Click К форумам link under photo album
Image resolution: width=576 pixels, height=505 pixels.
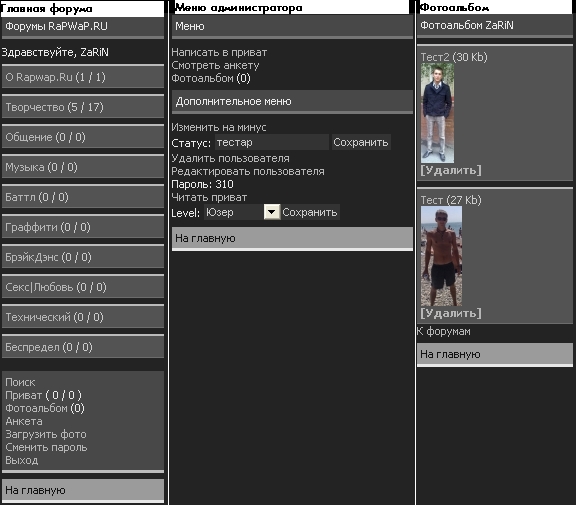[443, 331]
